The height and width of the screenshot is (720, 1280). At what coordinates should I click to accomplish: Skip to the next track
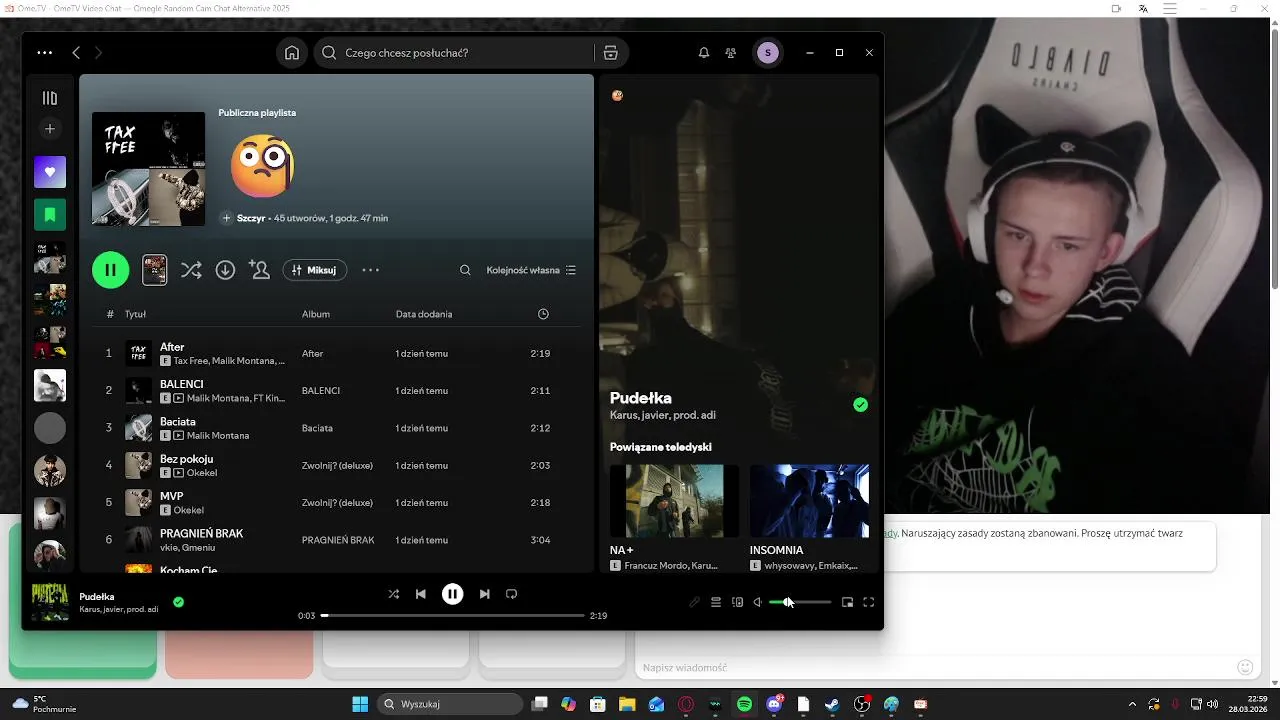pos(484,594)
